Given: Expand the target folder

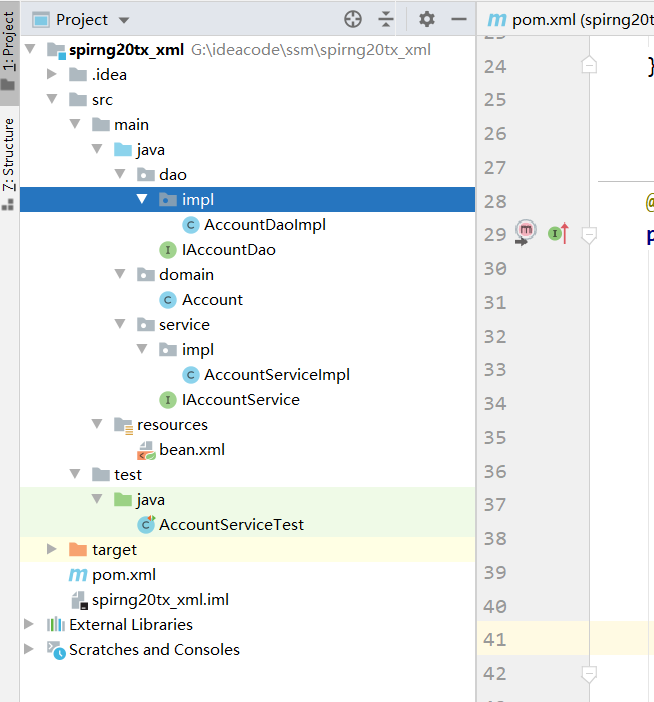Looking at the screenshot, I should tap(52, 549).
